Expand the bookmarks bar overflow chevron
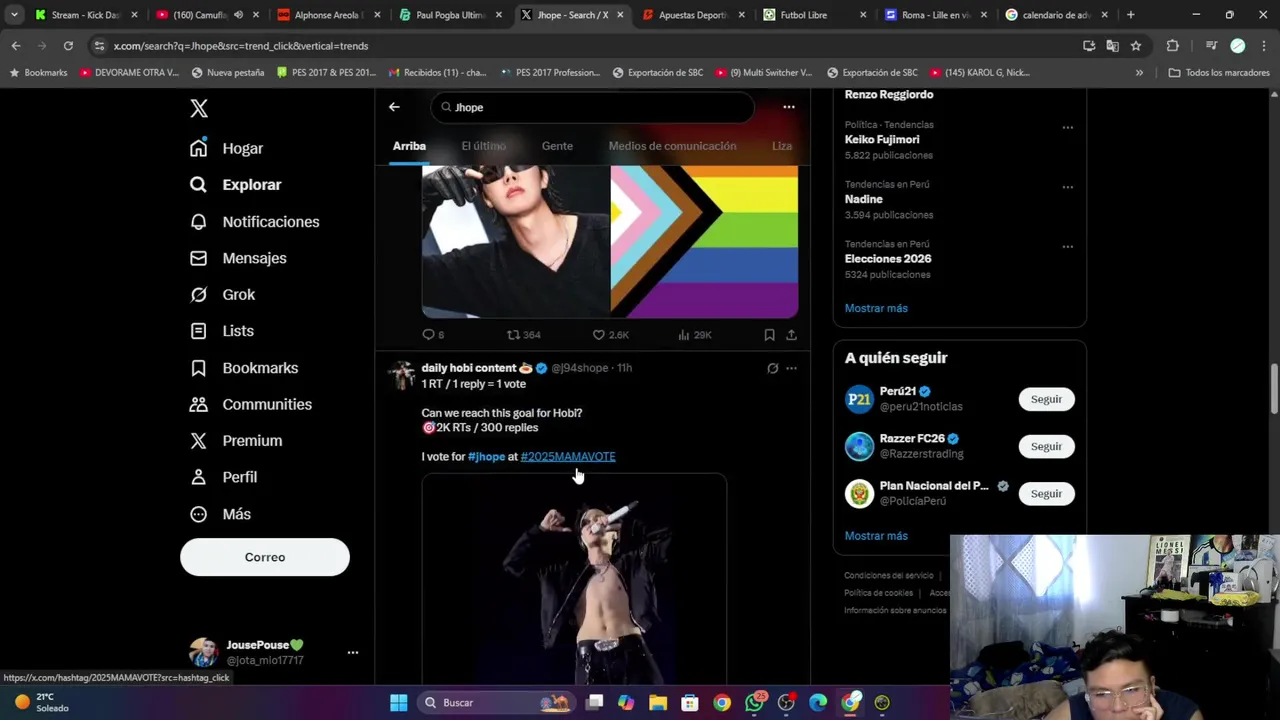 tap(1139, 73)
